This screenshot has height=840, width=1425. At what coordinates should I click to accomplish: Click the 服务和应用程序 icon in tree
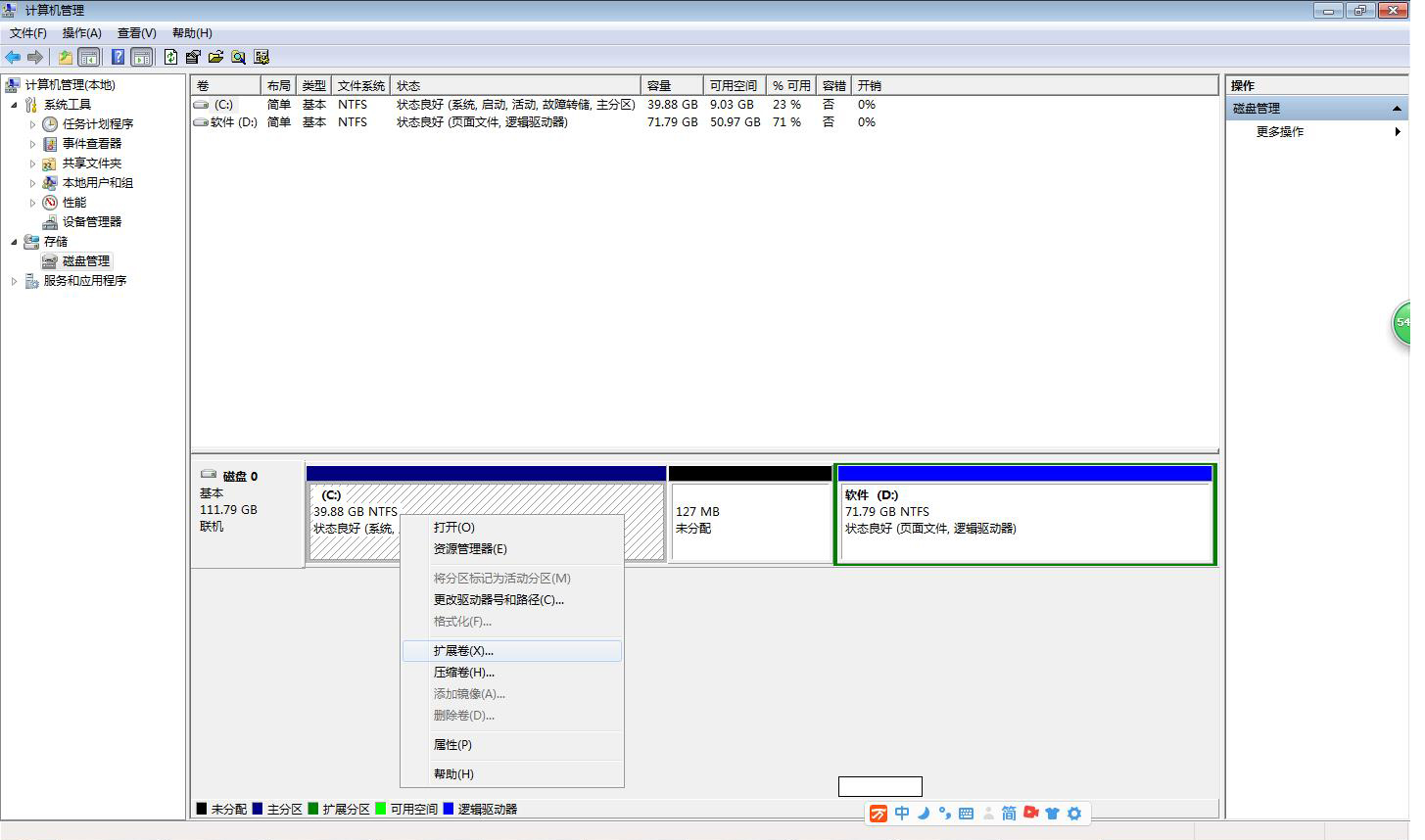point(31,281)
